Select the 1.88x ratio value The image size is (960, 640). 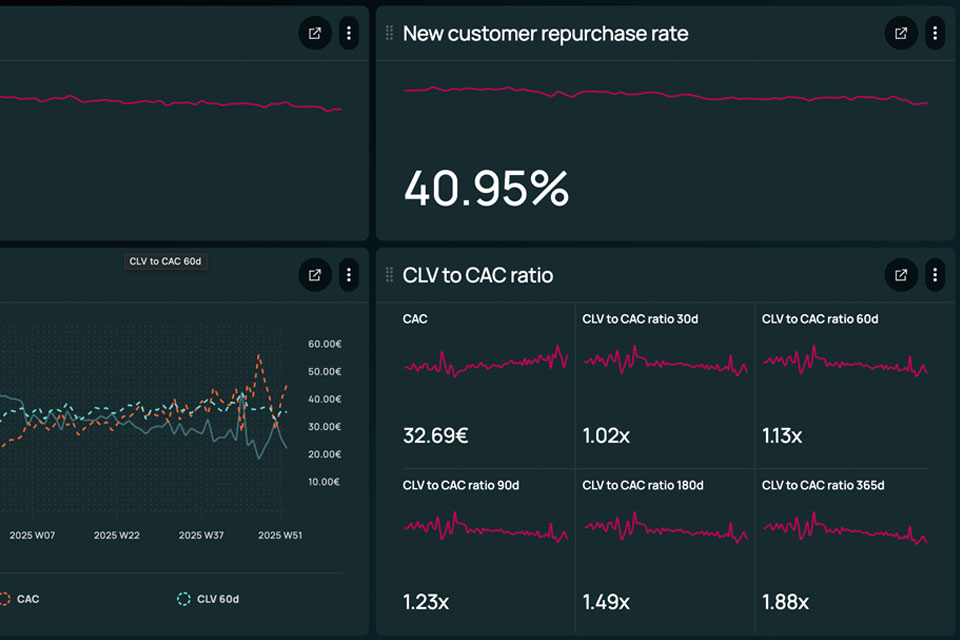click(786, 602)
